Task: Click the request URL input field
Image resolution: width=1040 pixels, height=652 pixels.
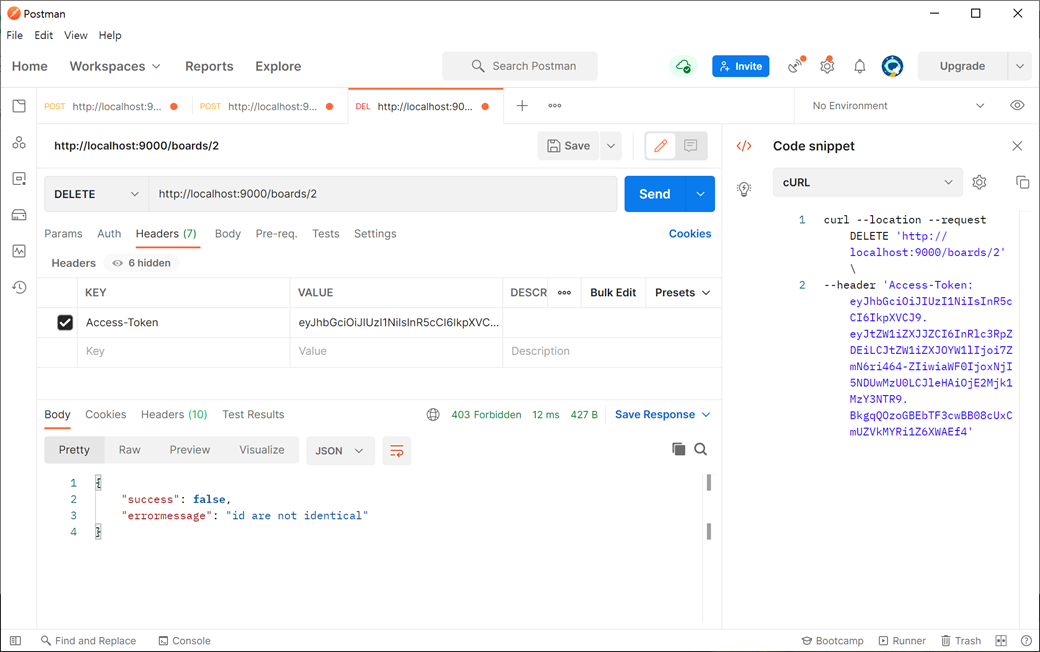Action: [383, 194]
